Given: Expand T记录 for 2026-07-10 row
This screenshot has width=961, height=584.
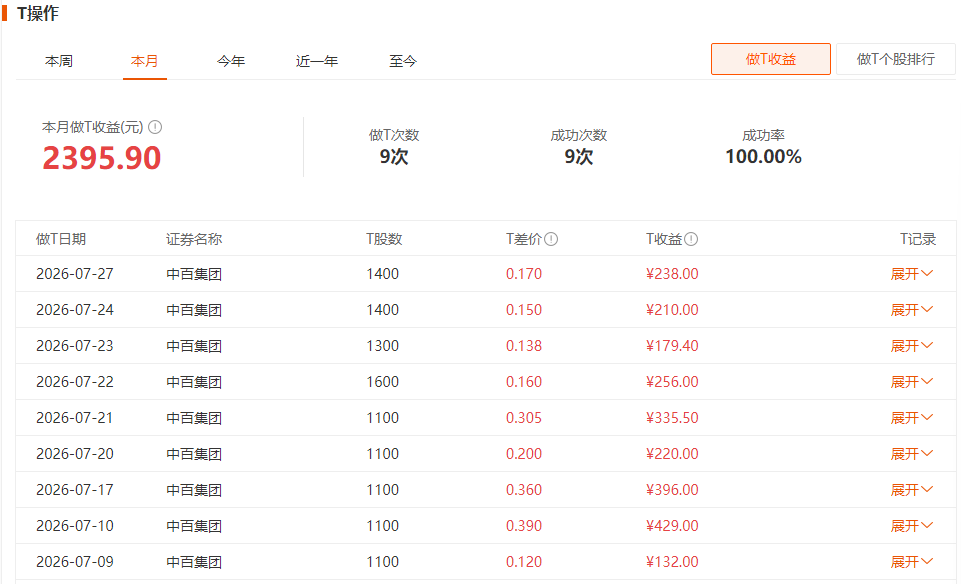Looking at the screenshot, I should [x=911, y=526].
